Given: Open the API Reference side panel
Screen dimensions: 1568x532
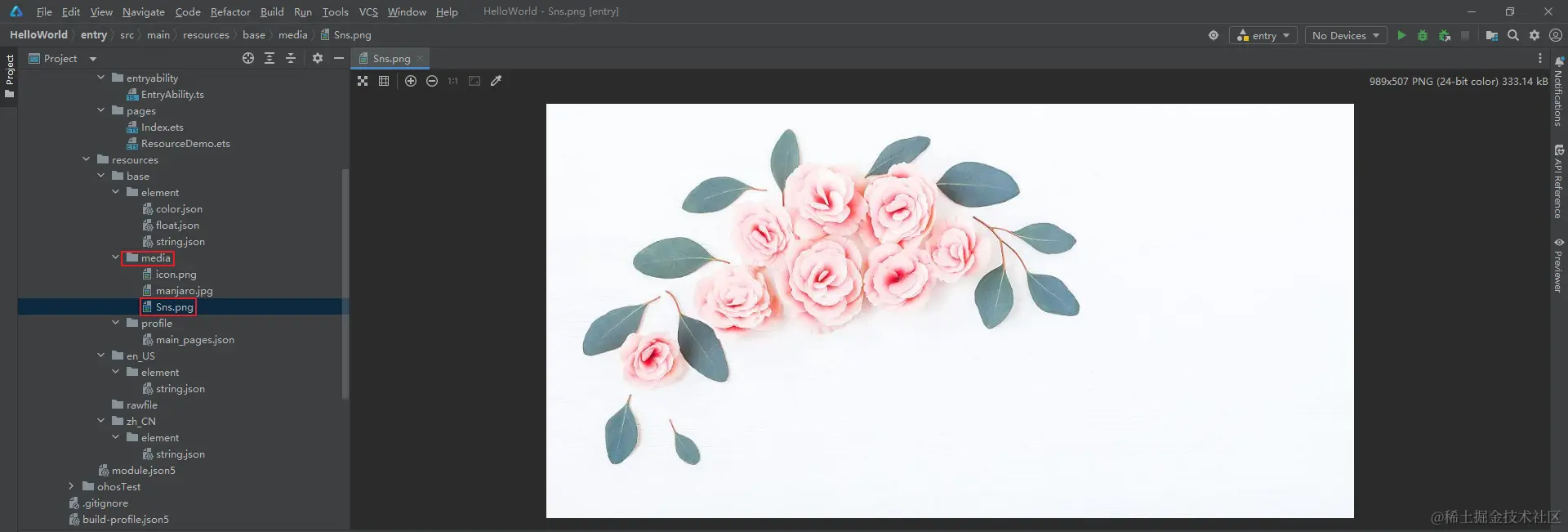Looking at the screenshot, I should pyautogui.click(x=1559, y=181).
